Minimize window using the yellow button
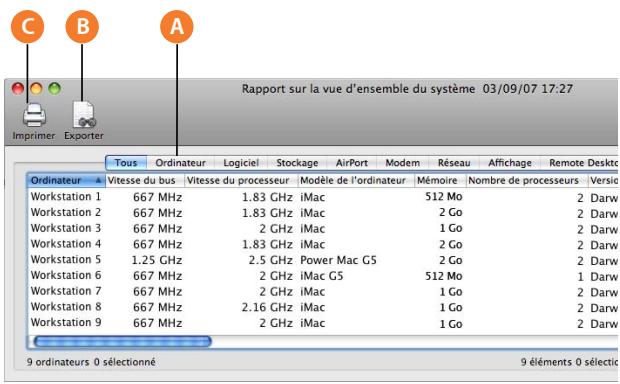The height and width of the screenshot is (384, 620). pyautogui.click(x=36, y=88)
